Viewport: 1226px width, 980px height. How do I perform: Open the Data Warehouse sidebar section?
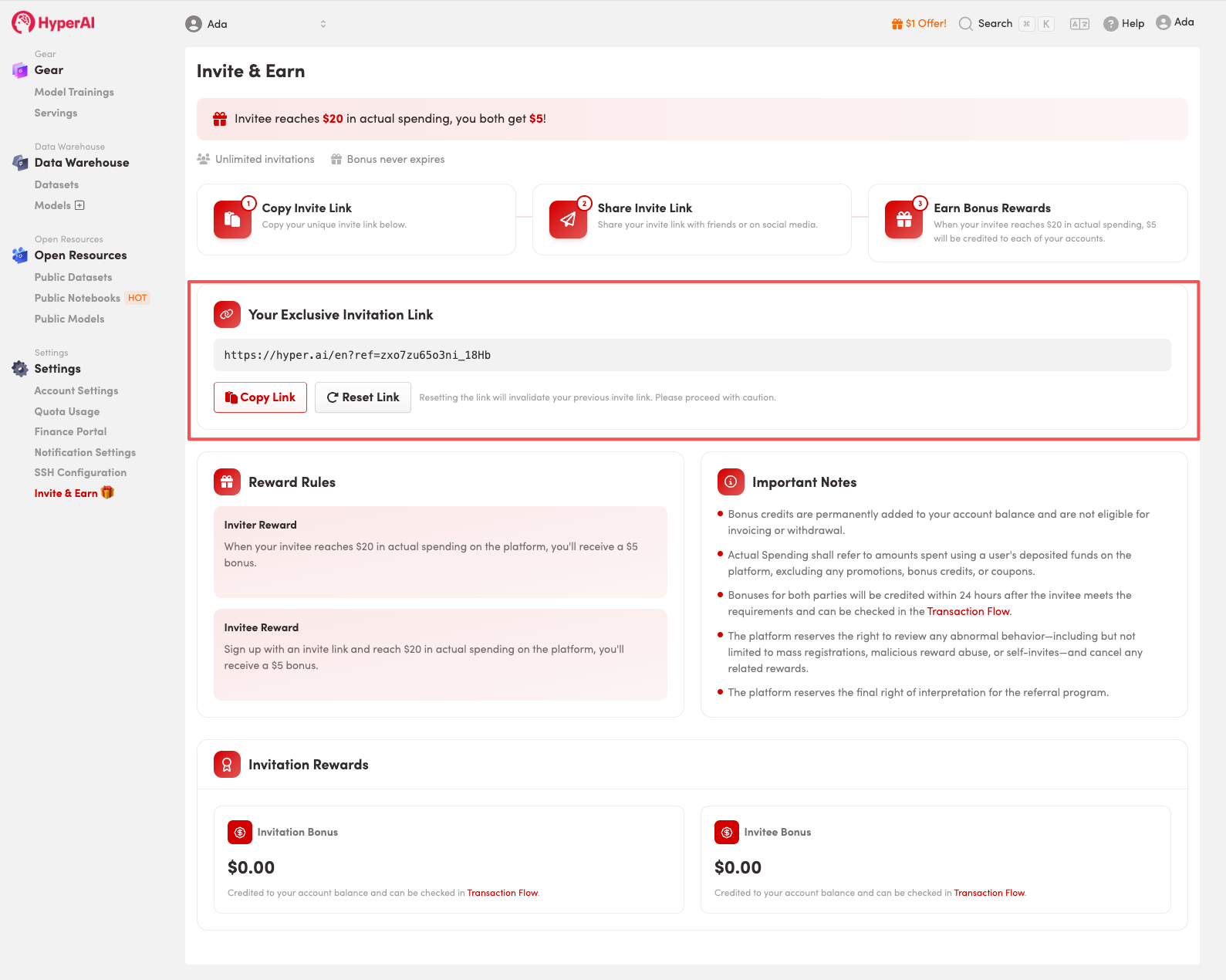pyautogui.click(x=81, y=163)
